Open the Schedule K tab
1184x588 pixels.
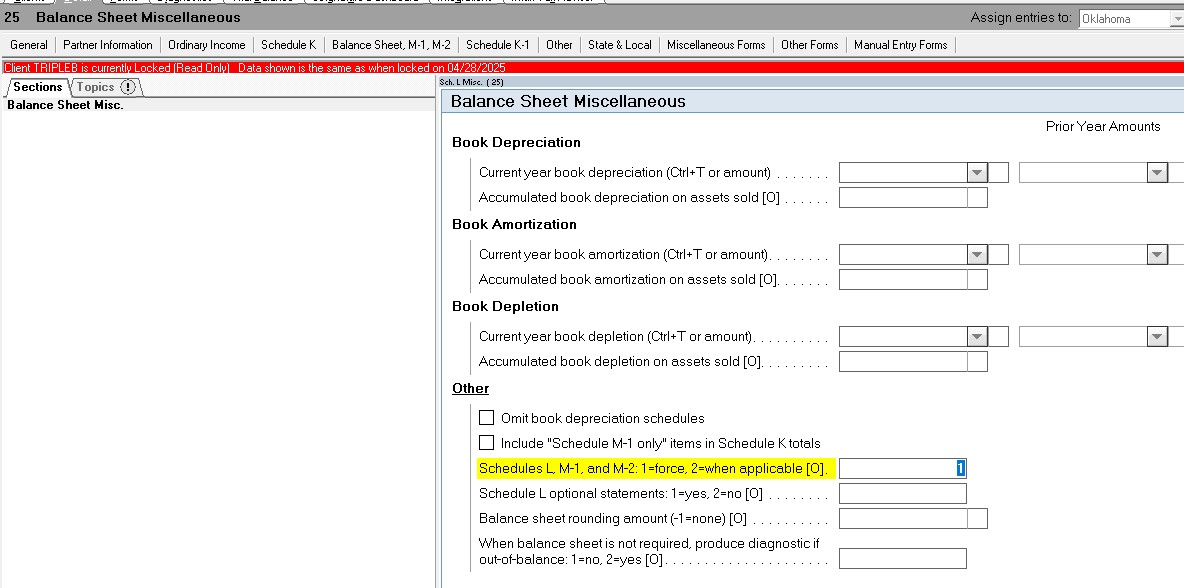(x=288, y=44)
